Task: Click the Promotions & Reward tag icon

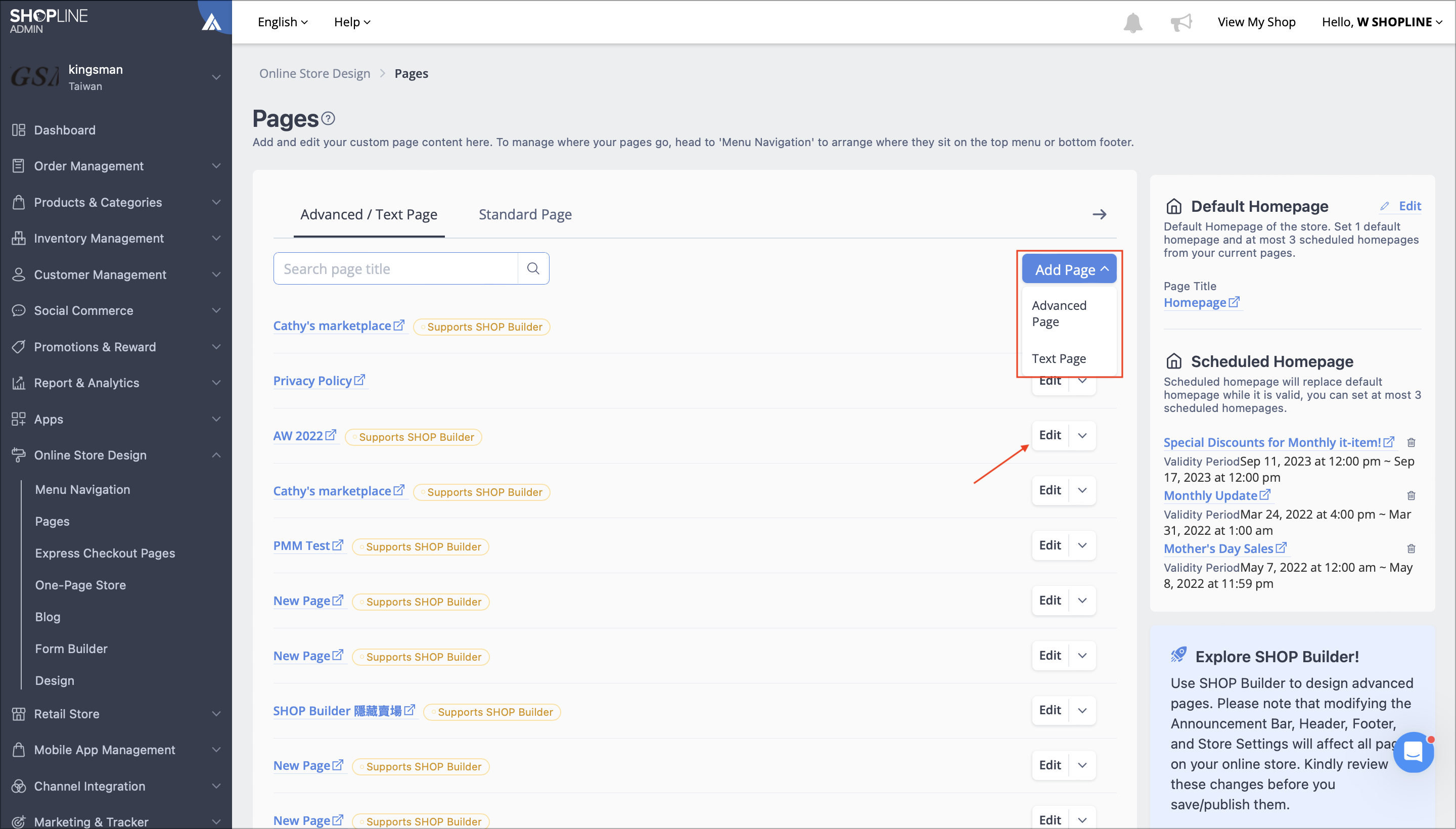Action: coord(19,347)
